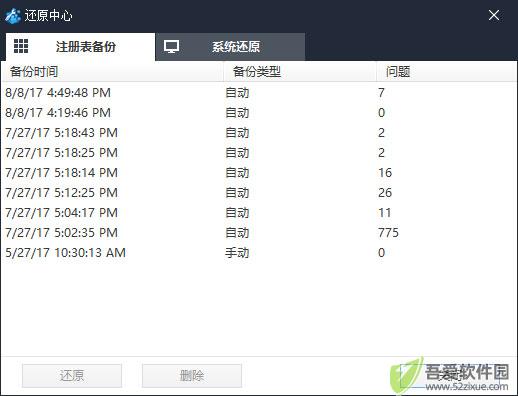Select backup from 7/27/17 5:18:43 PM
518x396 pixels.
click(259, 133)
